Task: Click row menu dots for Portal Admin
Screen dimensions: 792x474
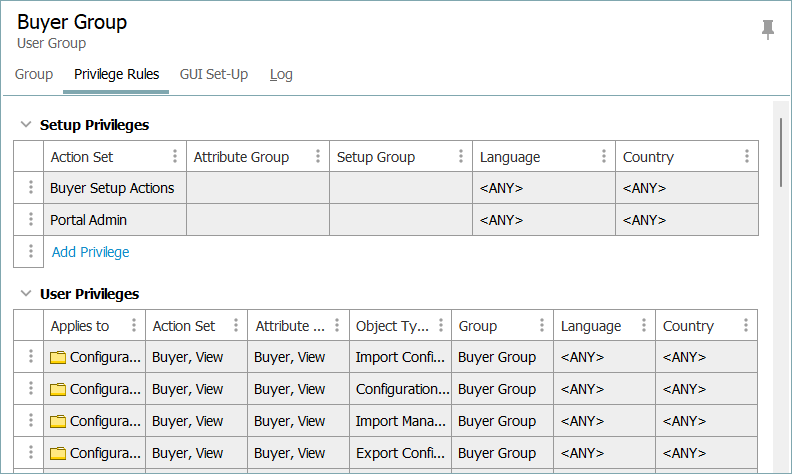Action: (x=31, y=220)
